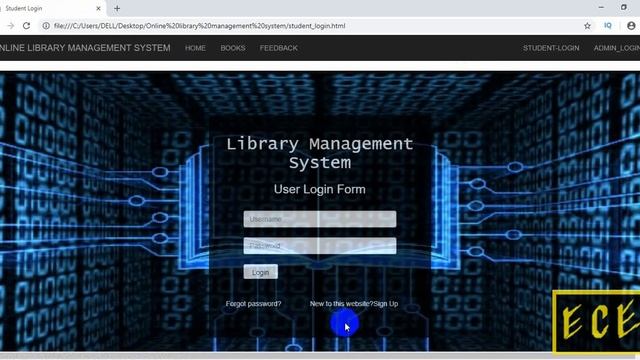Reload the page with the refresh icon
The image size is (640, 360).
click(27, 26)
